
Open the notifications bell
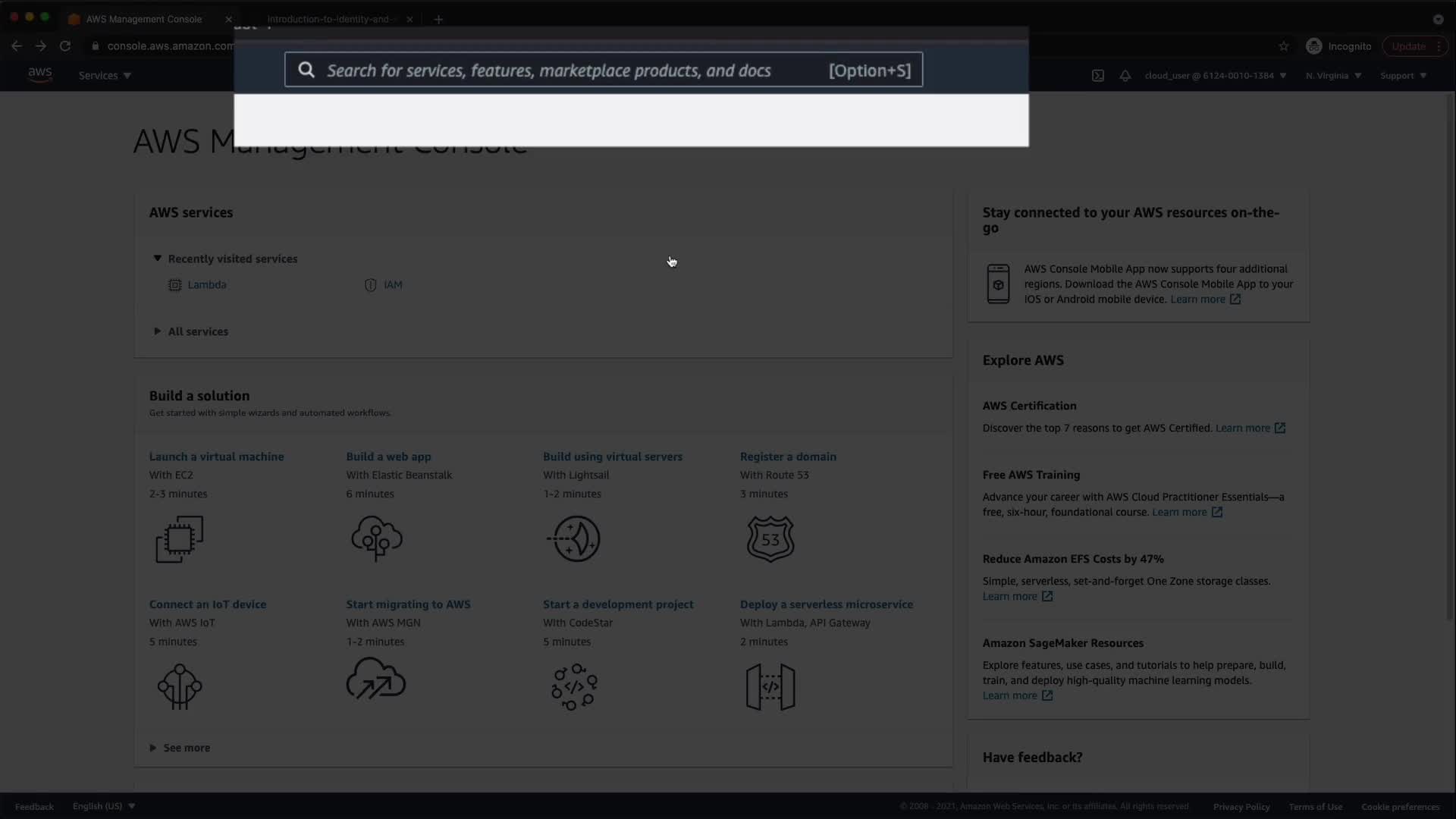[1125, 76]
